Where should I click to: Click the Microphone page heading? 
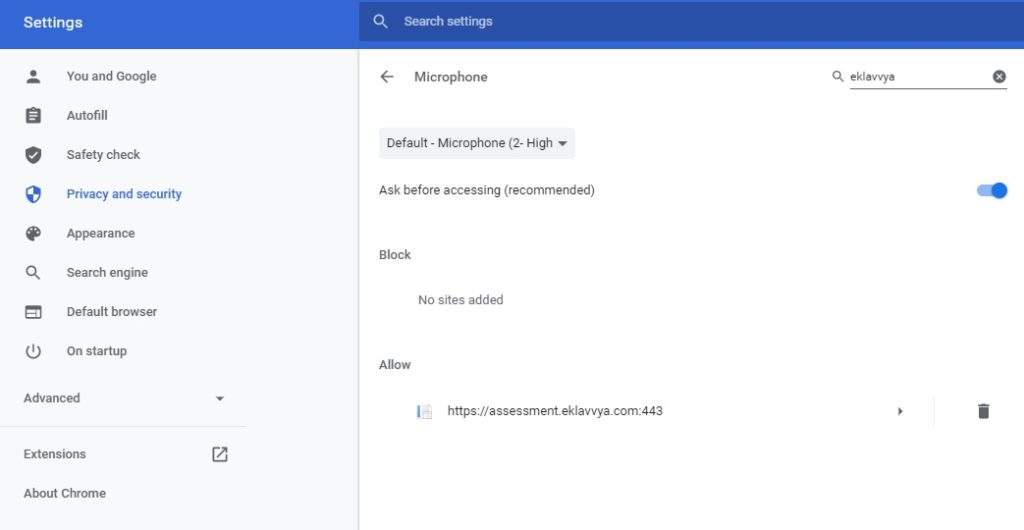click(x=451, y=77)
